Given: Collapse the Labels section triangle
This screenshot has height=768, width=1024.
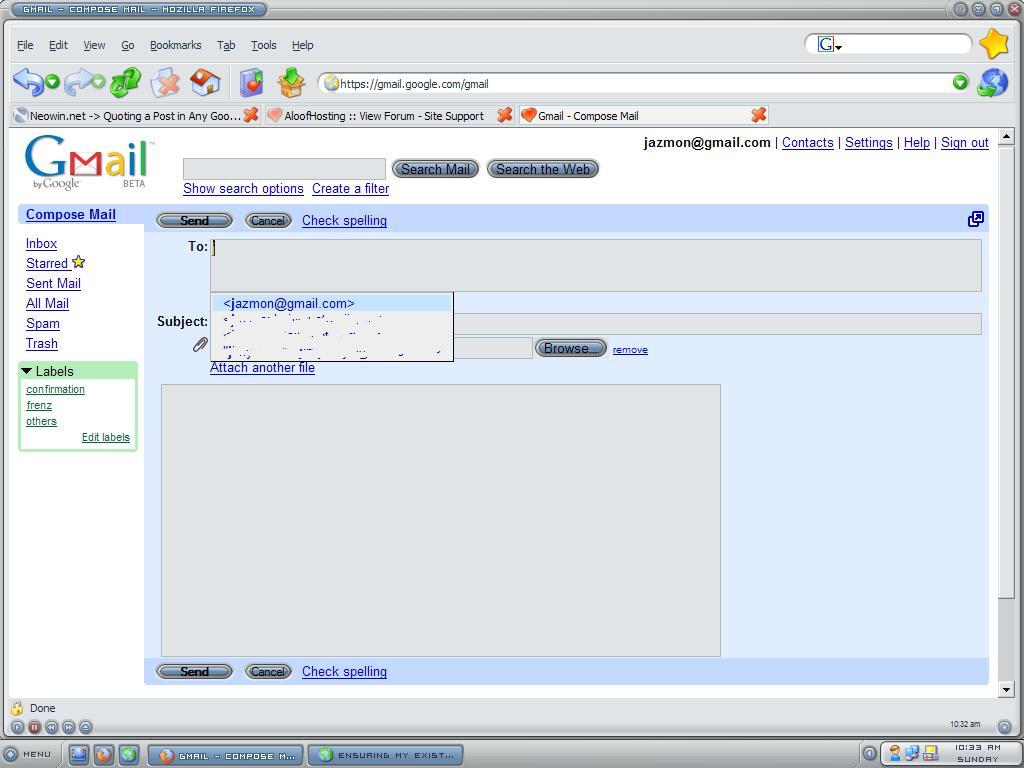Looking at the screenshot, I should [27, 371].
